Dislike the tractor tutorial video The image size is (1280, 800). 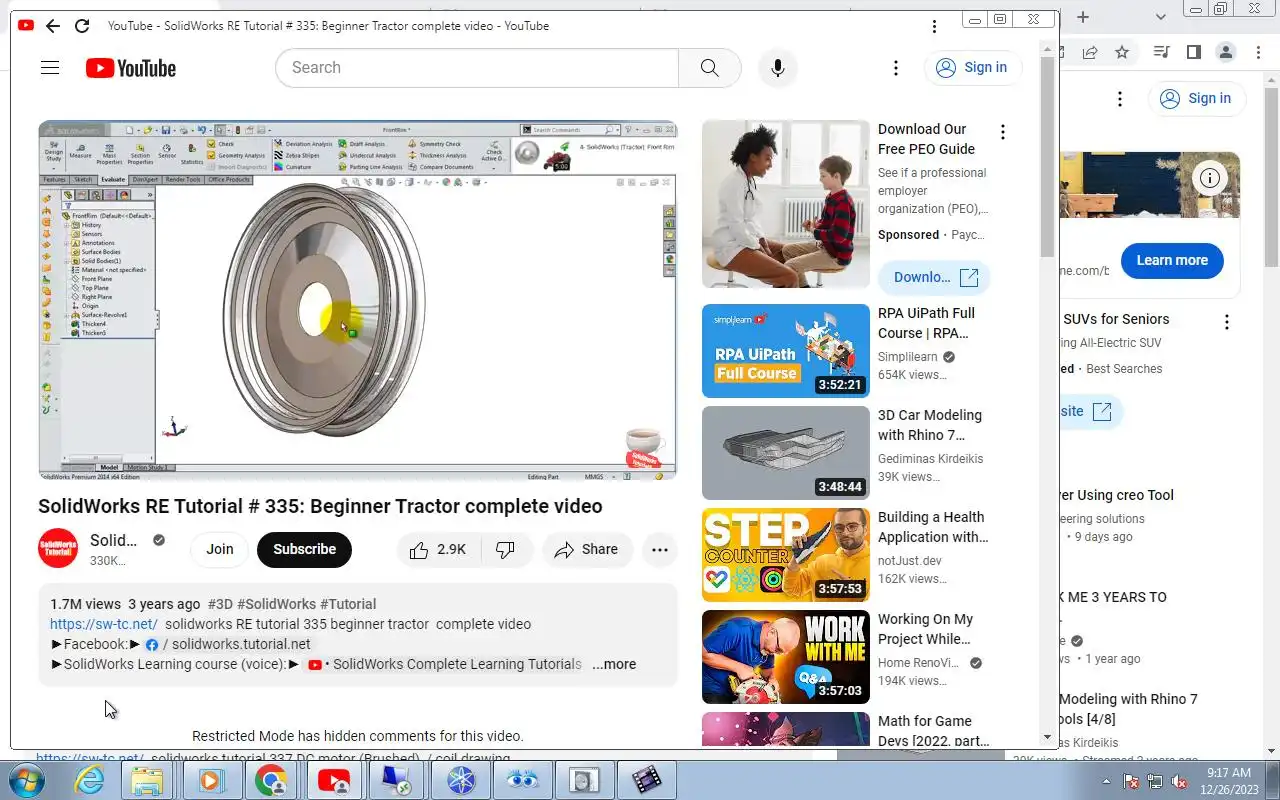(506, 549)
